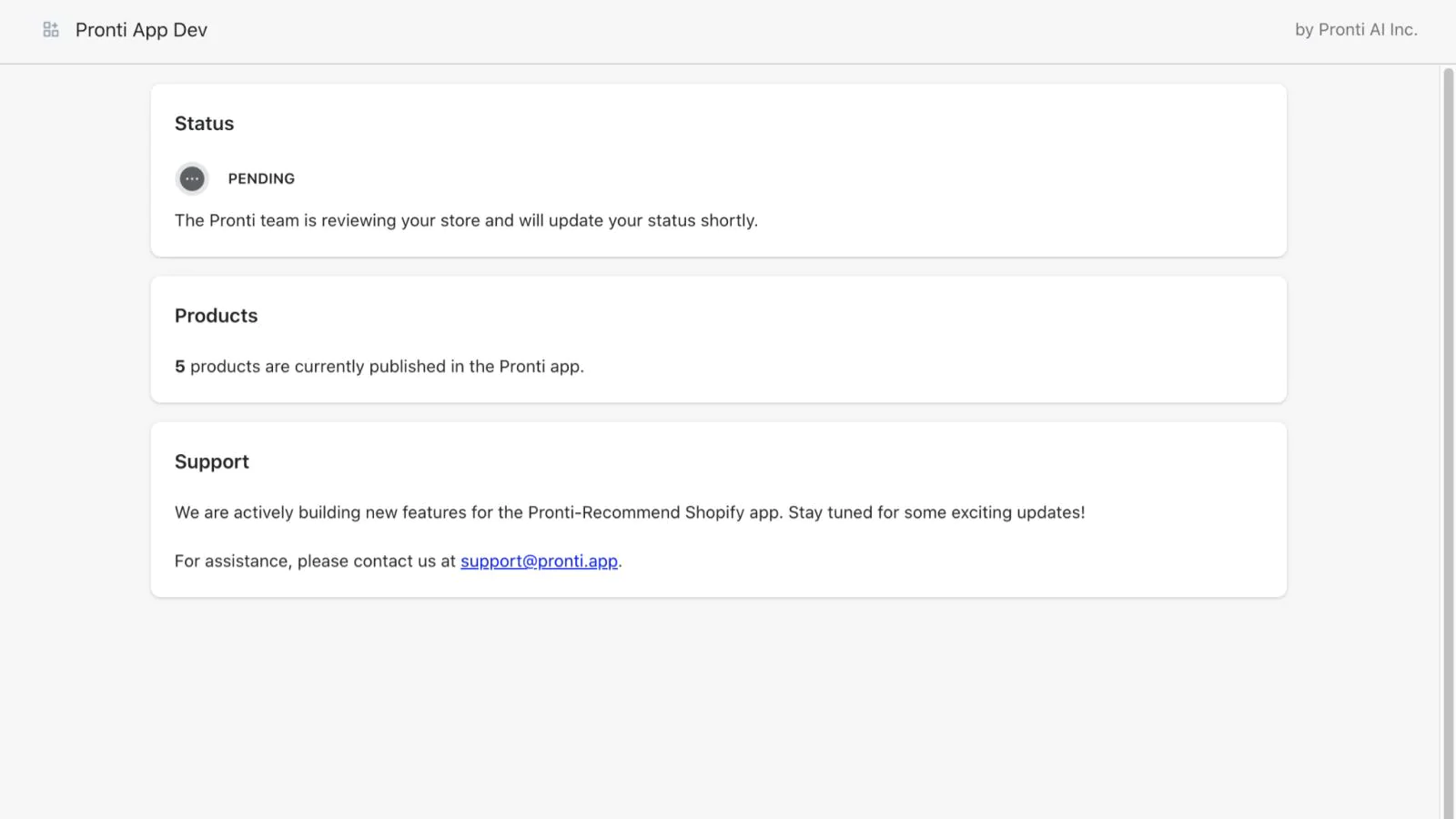The height and width of the screenshot is (819, 1456).
Task: Click the app grid icon beside Pronti App Dev
Action: [x=51, y=30]
